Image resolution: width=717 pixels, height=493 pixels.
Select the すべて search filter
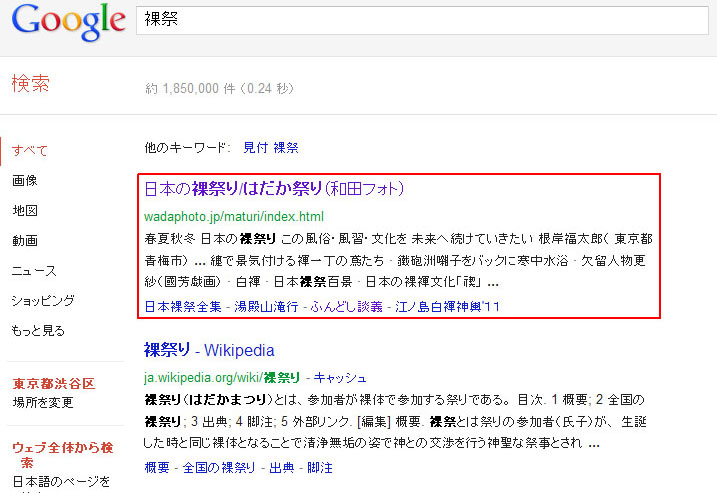30,150
